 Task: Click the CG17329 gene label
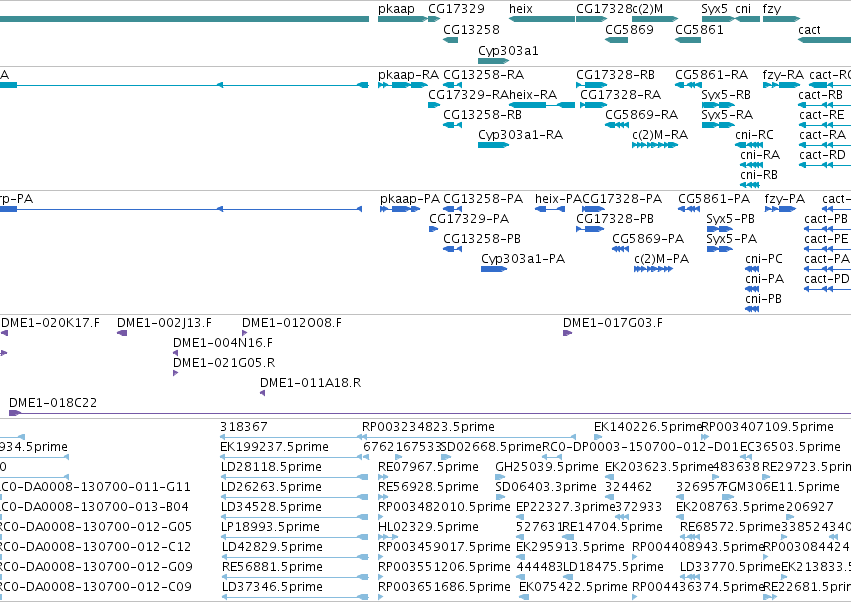pos(456,9)
